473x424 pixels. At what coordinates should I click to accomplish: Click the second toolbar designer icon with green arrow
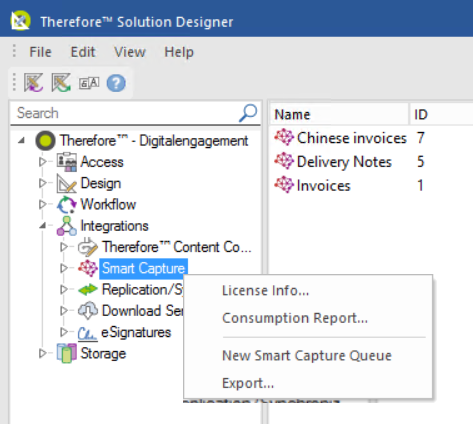click(61, 83)
